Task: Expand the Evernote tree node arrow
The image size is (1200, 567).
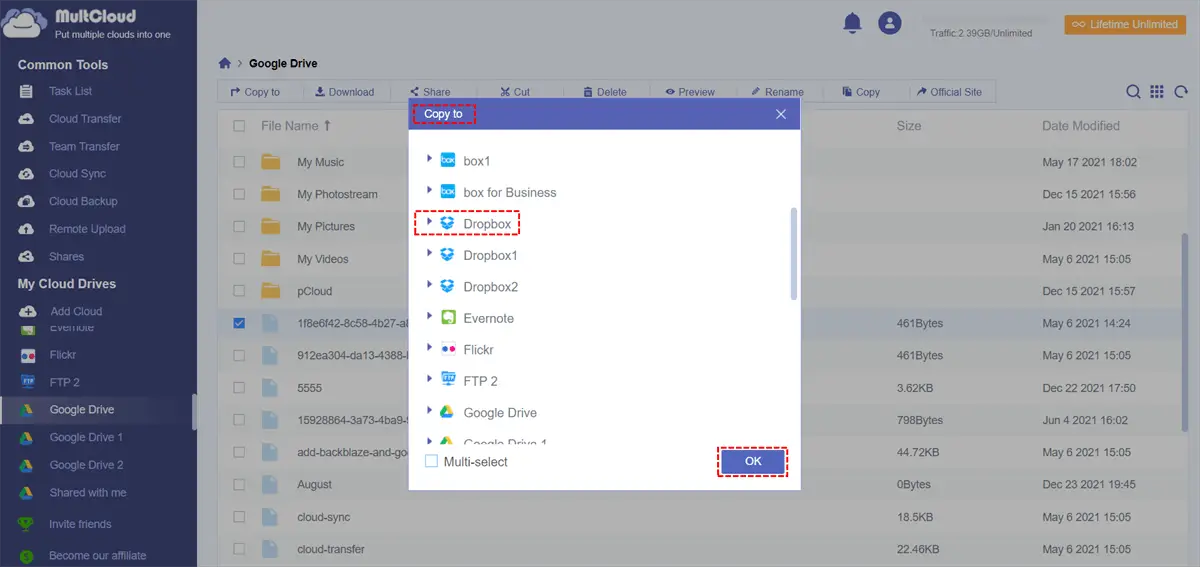Action: [x=430, y=317]
